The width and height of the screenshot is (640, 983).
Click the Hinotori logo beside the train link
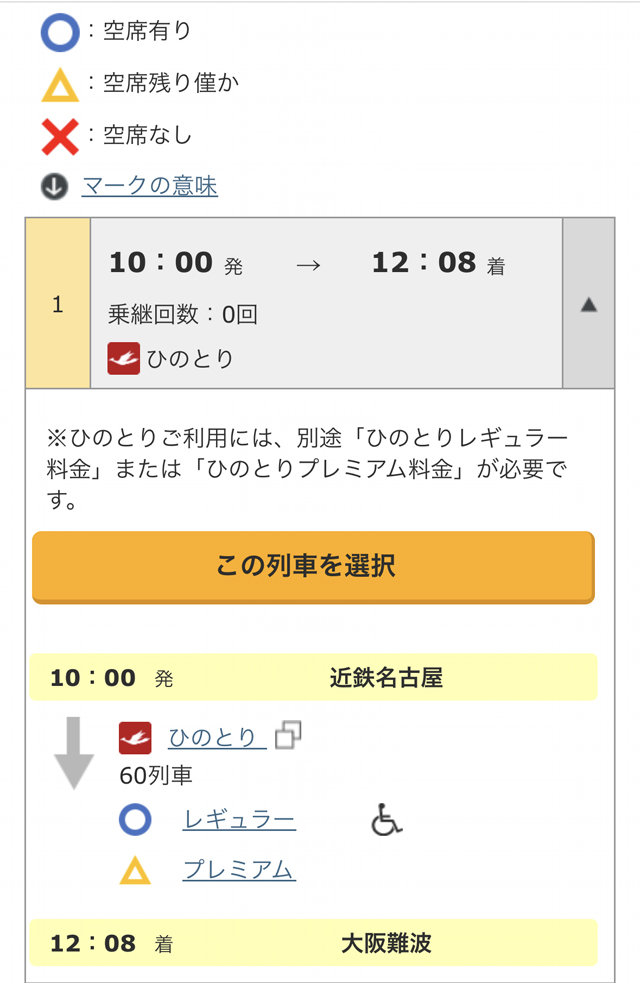135,738
